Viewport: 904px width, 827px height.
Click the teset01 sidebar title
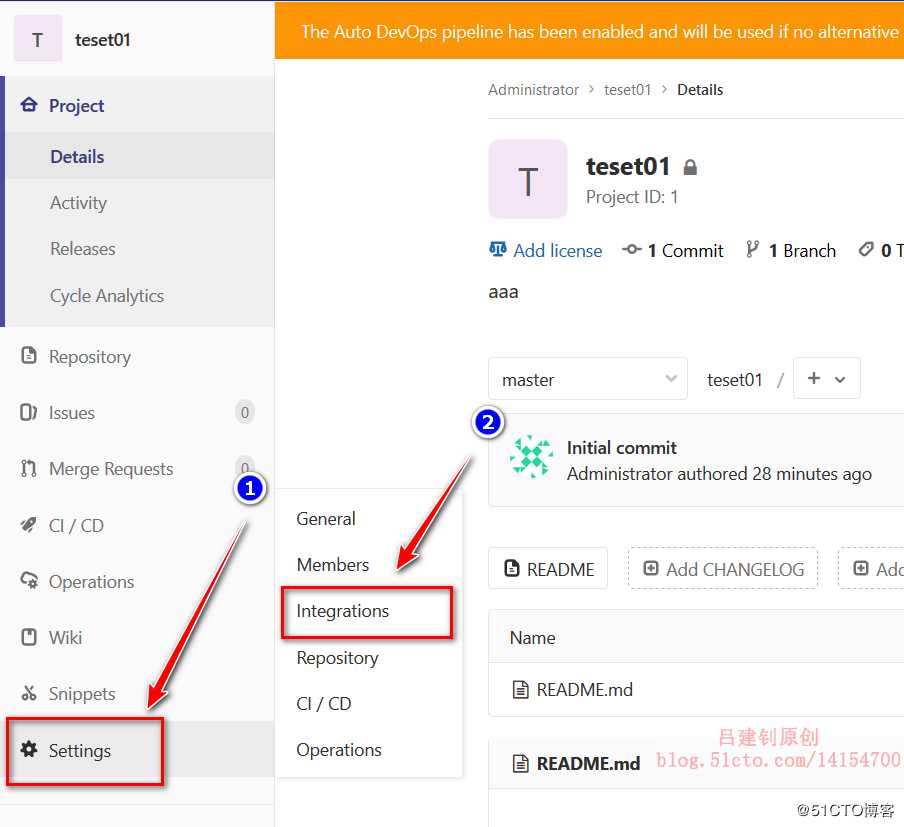(103, 40)
